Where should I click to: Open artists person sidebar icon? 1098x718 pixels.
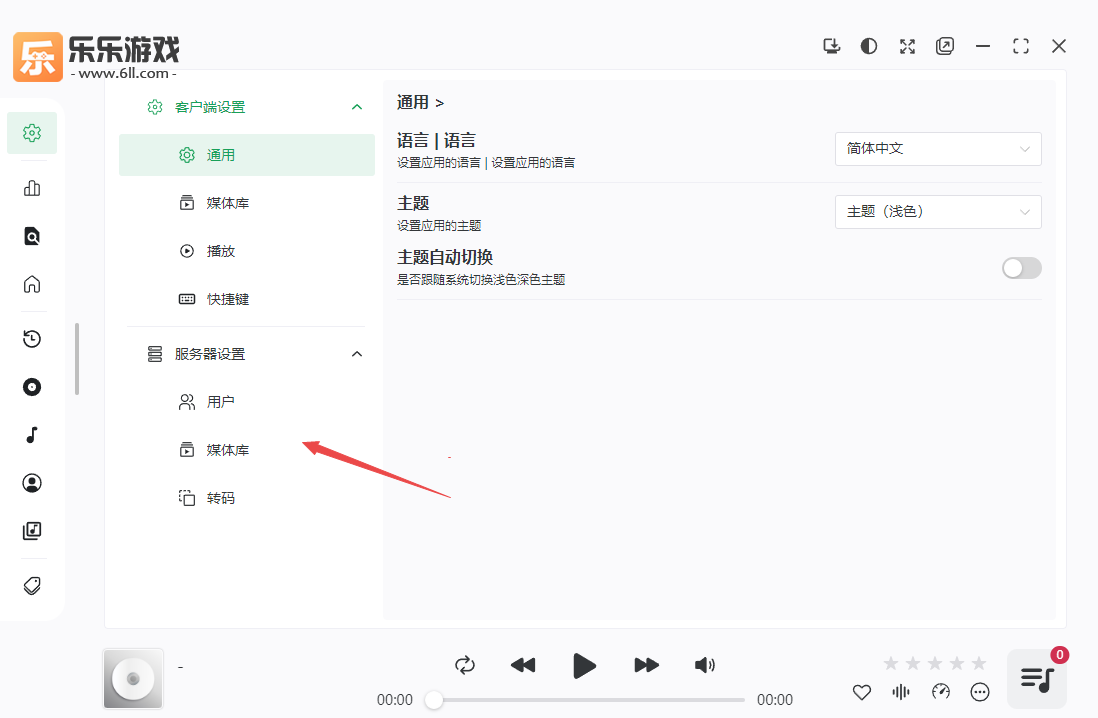coord(32,483)
